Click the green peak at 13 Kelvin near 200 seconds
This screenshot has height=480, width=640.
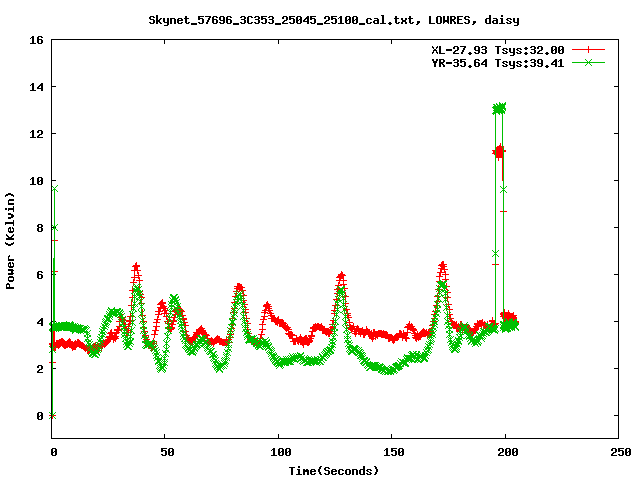[499, 108]
